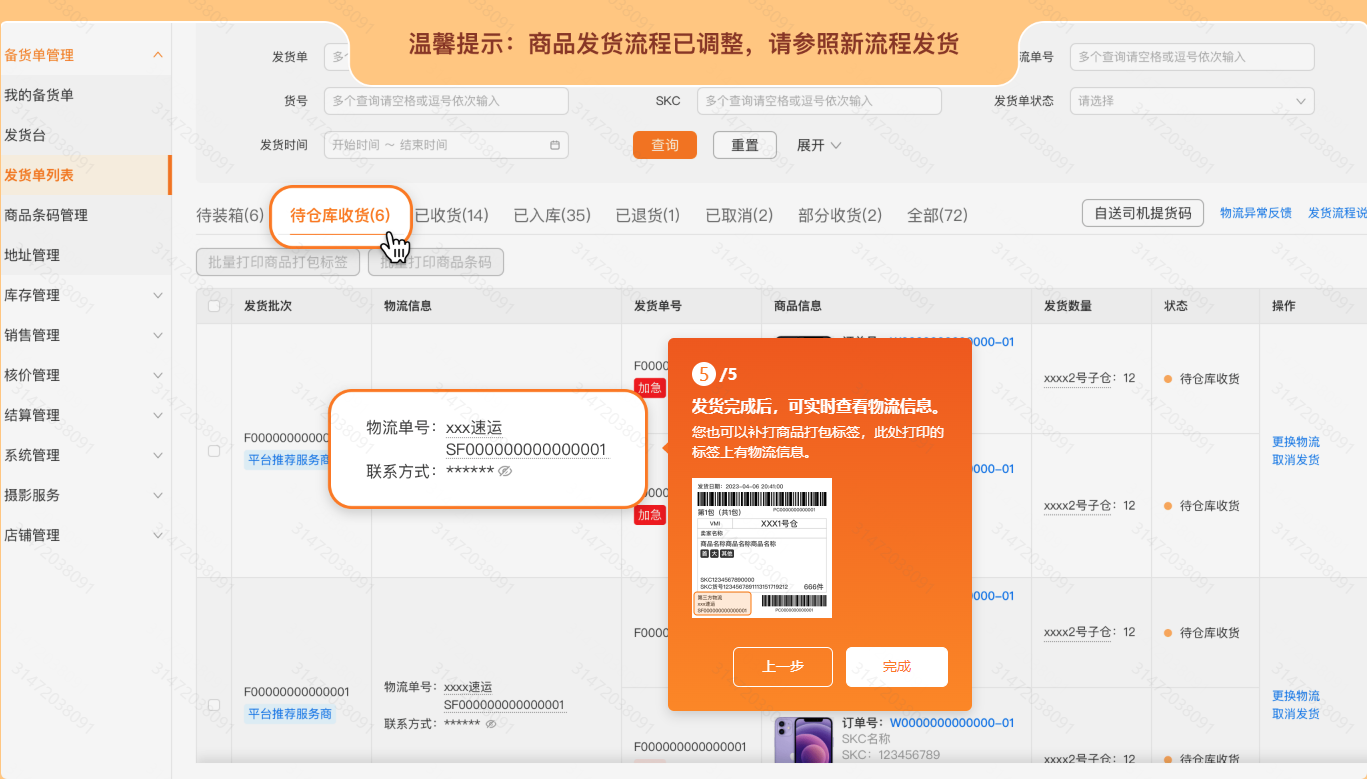
Task: Switch to 已入库(35) tab
Action: coord(552,215)
